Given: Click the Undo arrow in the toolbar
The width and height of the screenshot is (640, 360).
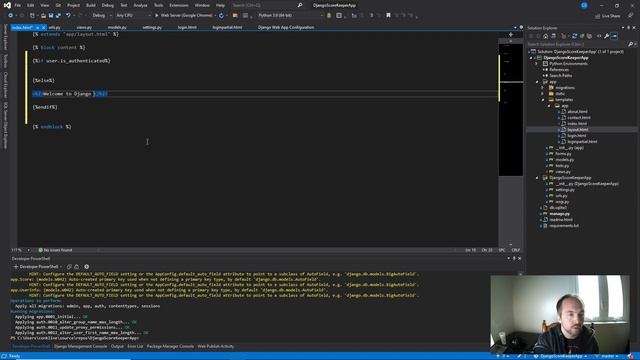Looking at the screenshot, I should tap(68, 16).
